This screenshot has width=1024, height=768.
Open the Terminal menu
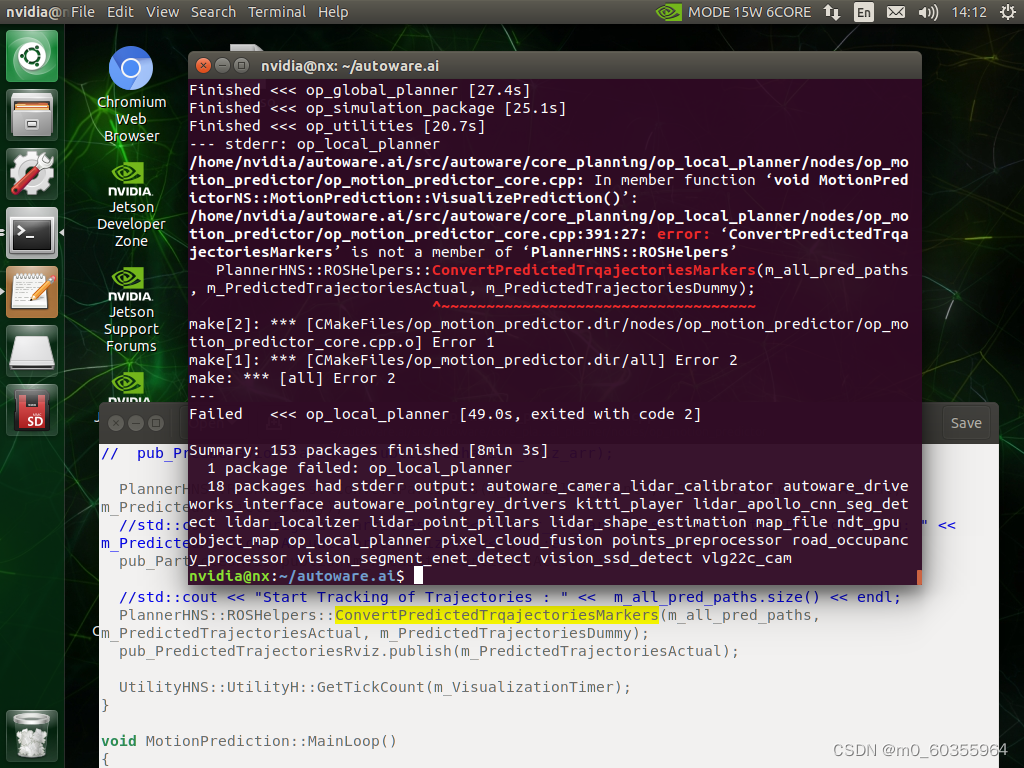point(277,12)
